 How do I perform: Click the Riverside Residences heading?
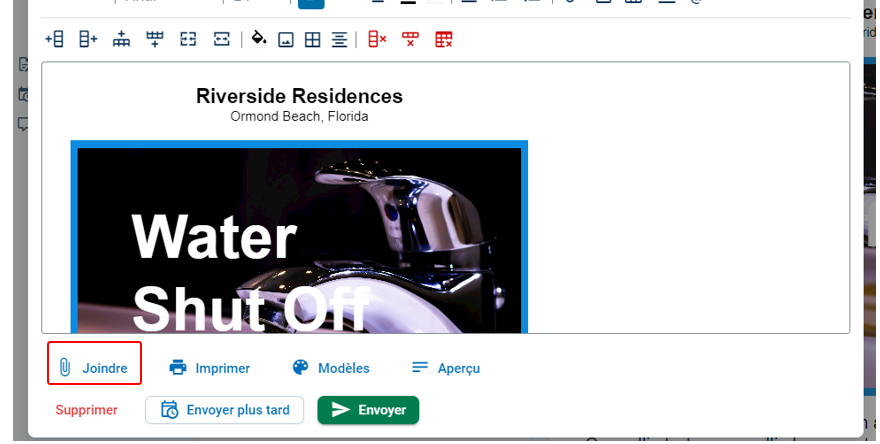click(x=299, y=96)
